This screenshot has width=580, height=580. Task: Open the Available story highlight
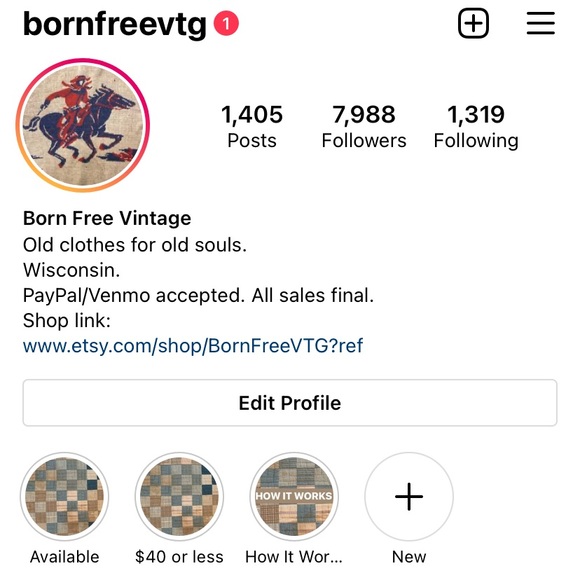pos(64,496)
